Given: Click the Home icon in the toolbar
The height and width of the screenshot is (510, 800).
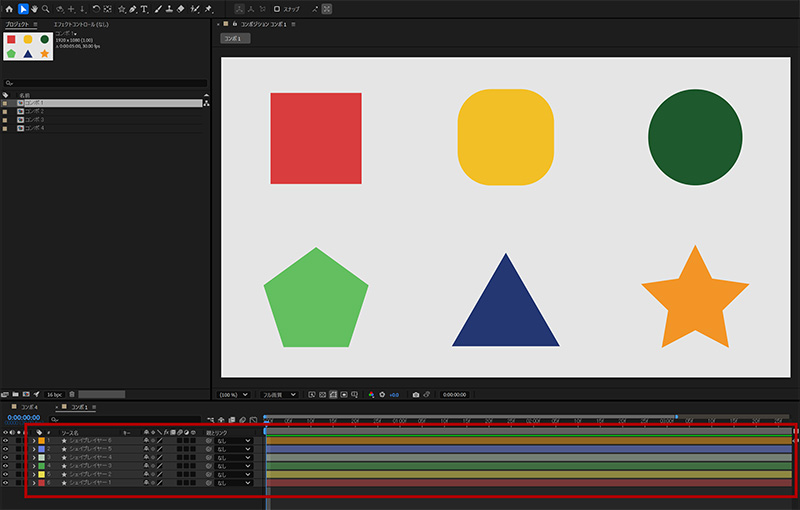Looking at the screenshot, I should tap(8, 9).
